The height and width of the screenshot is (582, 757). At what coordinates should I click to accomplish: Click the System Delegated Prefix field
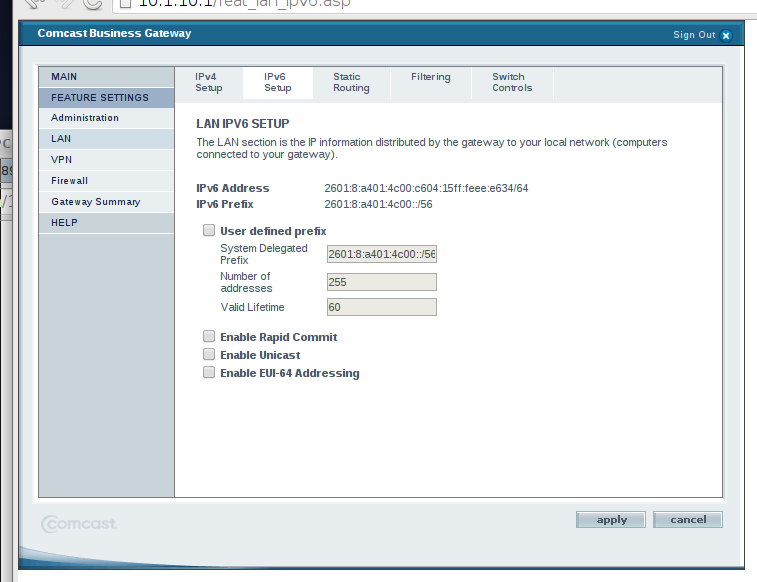coord(382,254)
